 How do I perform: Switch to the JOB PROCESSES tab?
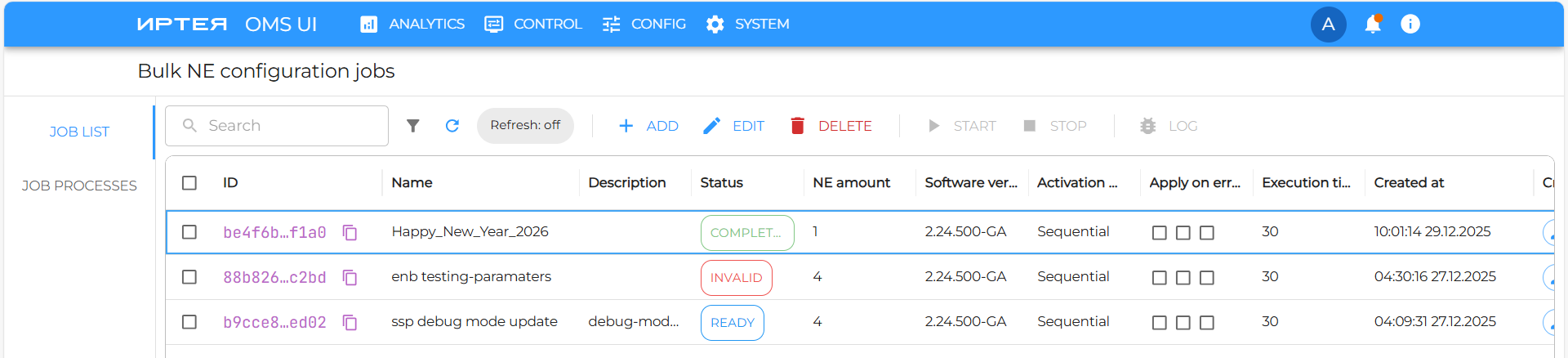click(x=79, y=186)
